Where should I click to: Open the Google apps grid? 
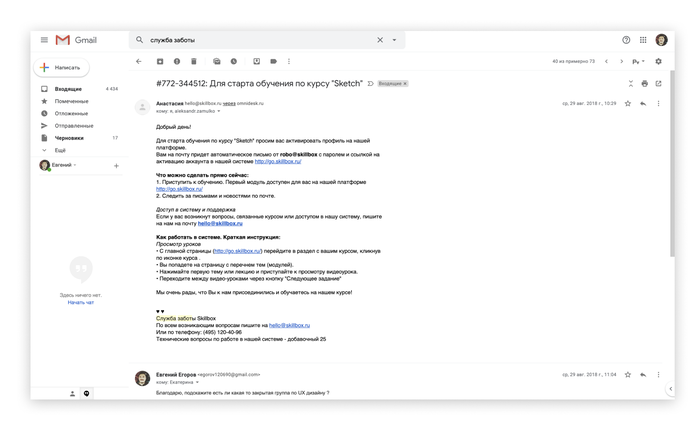pos(643,40)
